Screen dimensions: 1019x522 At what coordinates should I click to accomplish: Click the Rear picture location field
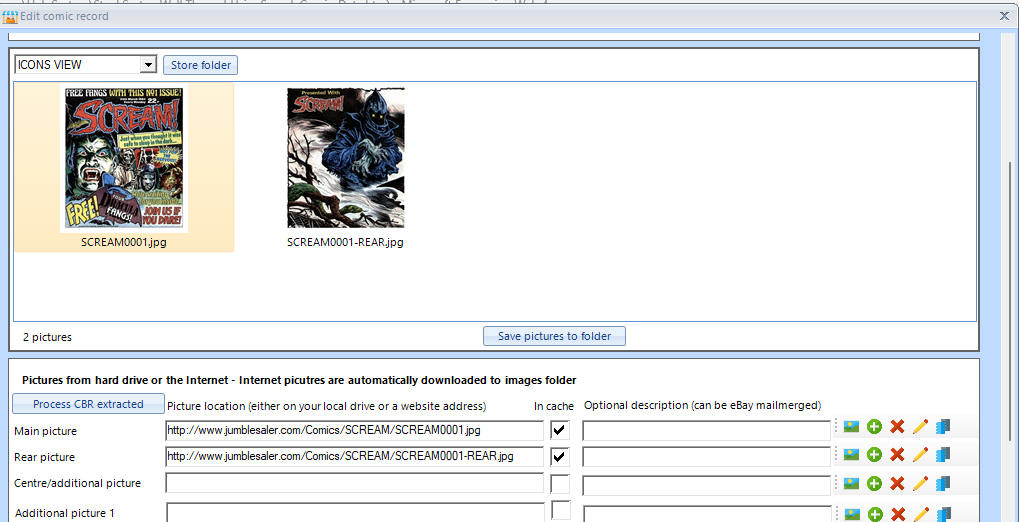tap(354, 457)
